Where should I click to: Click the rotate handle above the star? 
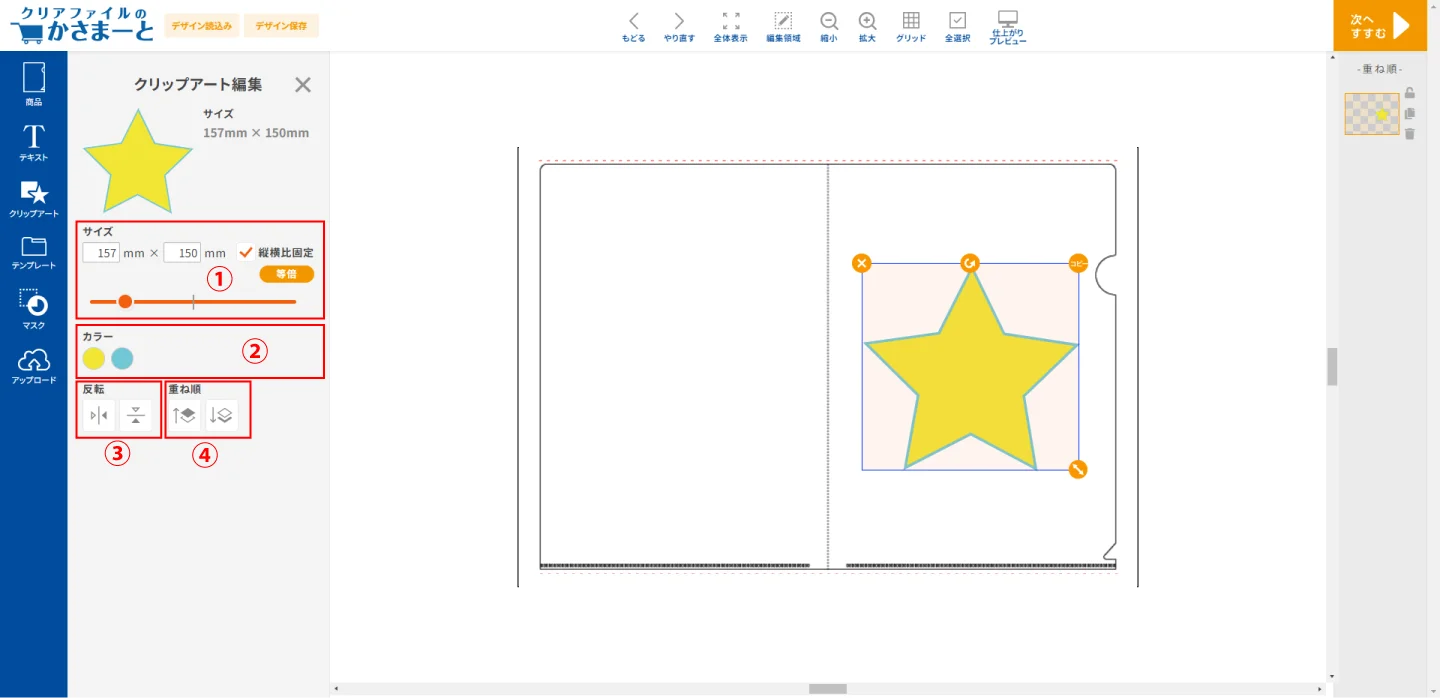(970, 263)
